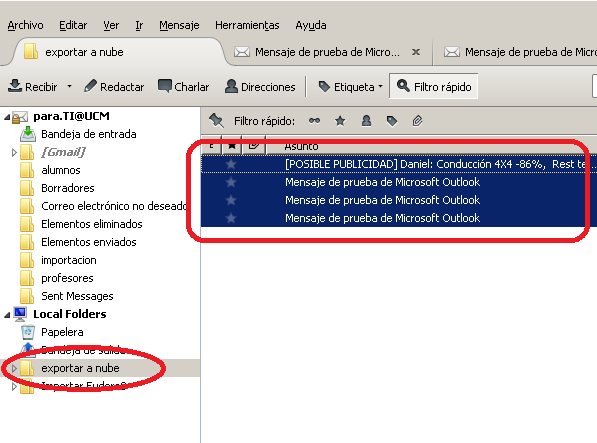Open the Recibir dropdown arrow
Image resolution: width=597 pixels, height=443 pixels.
69,86
